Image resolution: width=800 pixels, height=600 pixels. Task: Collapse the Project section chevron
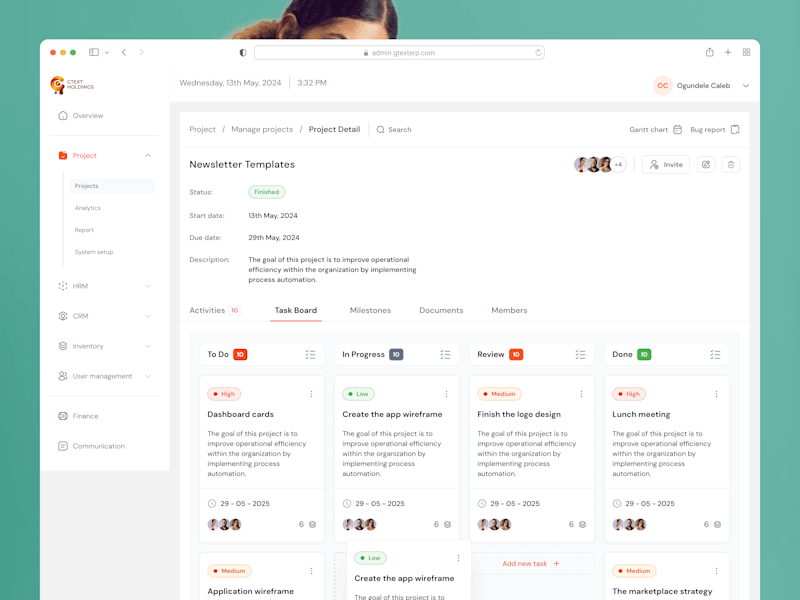[x=148, y=156]
